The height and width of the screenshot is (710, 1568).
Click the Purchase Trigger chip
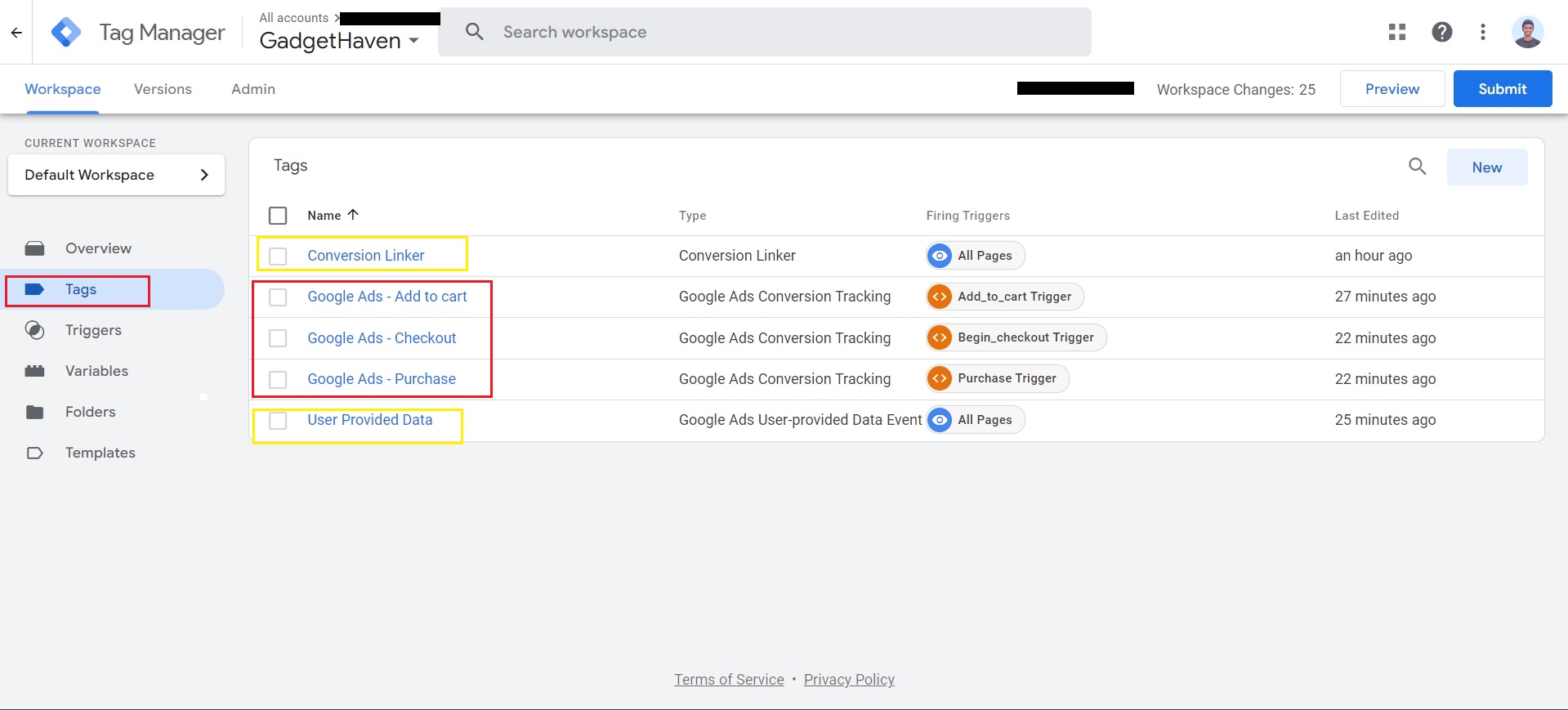point(998,378)
